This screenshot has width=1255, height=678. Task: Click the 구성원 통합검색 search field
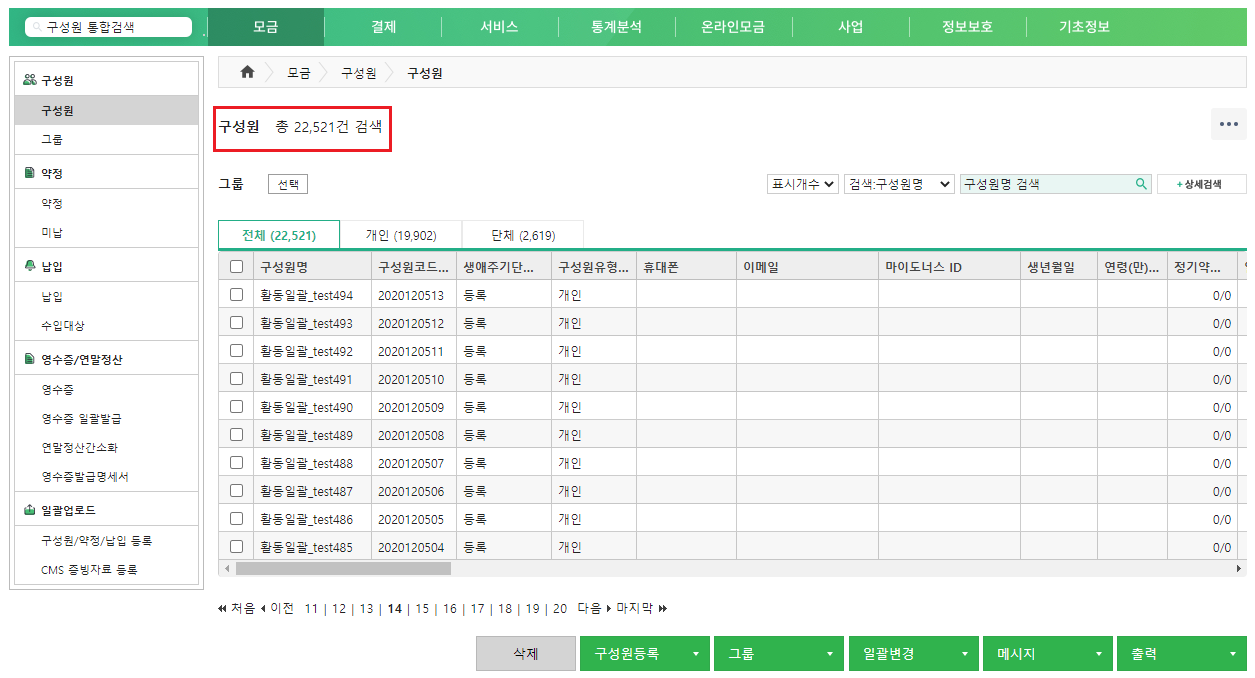click(x=109, y=27)
